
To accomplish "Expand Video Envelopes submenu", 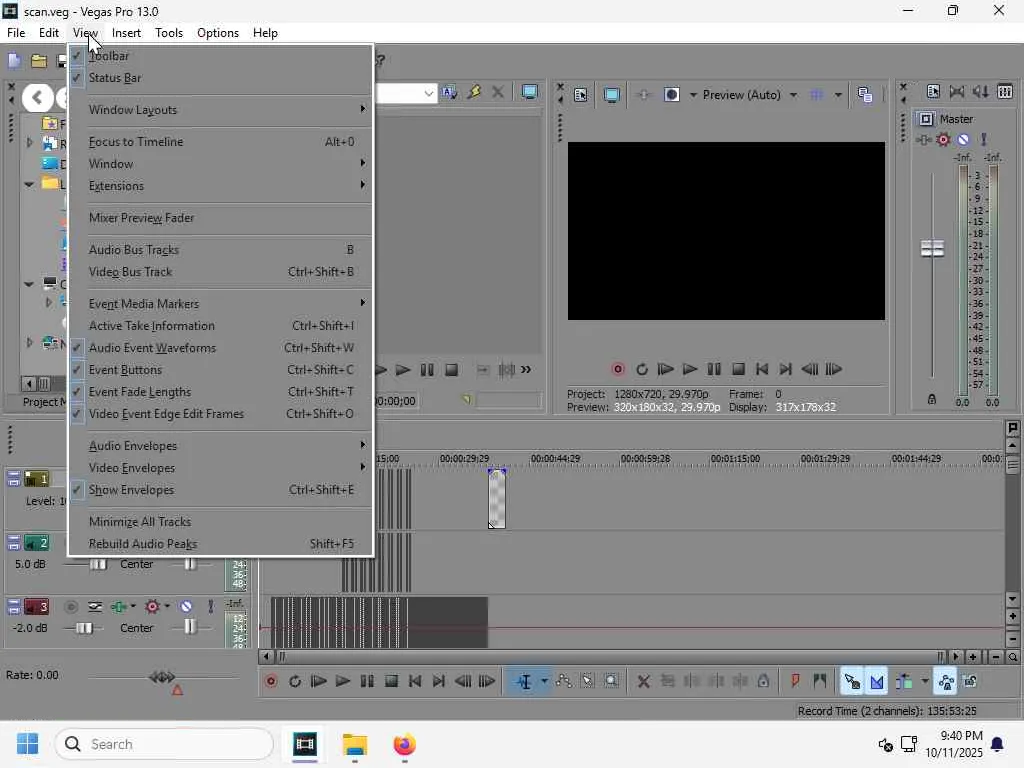I will 221,468.
